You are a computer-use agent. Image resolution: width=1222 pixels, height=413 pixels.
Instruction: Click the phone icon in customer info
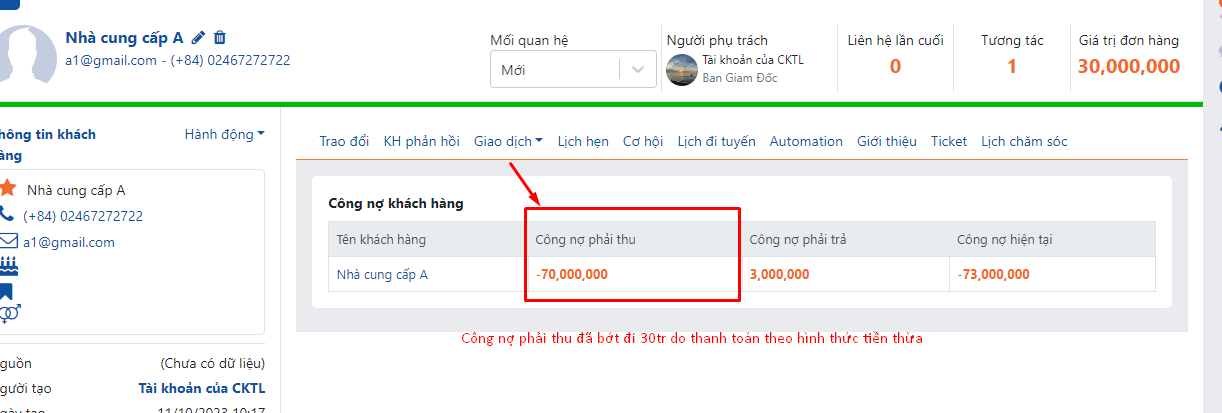click(7, 215)
